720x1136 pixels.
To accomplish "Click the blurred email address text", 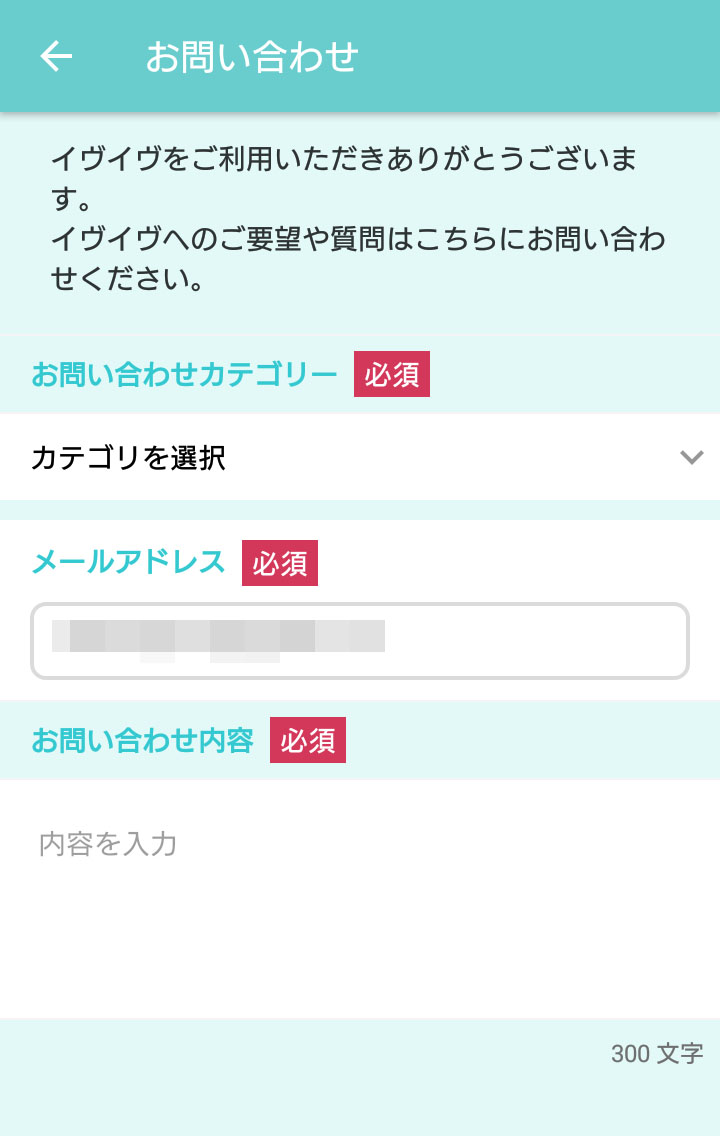I will click(218, 640).
